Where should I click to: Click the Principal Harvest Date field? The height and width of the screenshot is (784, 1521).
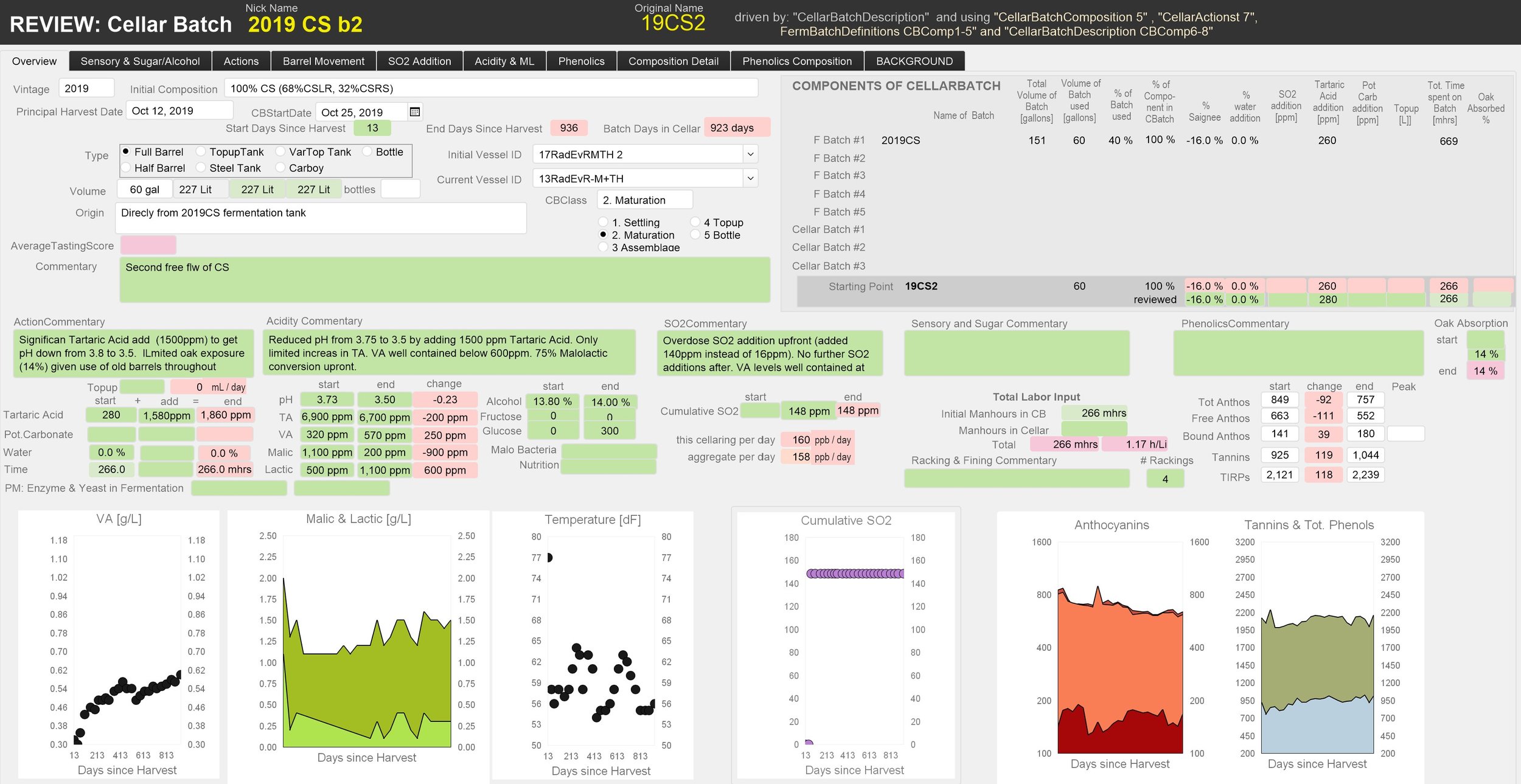179,111
